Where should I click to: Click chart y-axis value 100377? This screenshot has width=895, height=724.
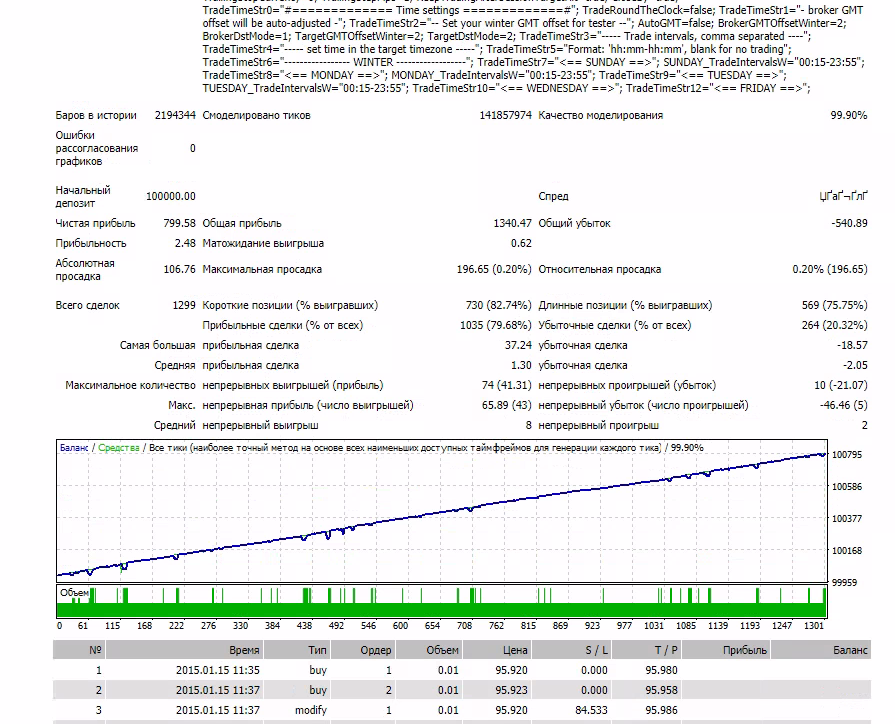coord(846,519)
